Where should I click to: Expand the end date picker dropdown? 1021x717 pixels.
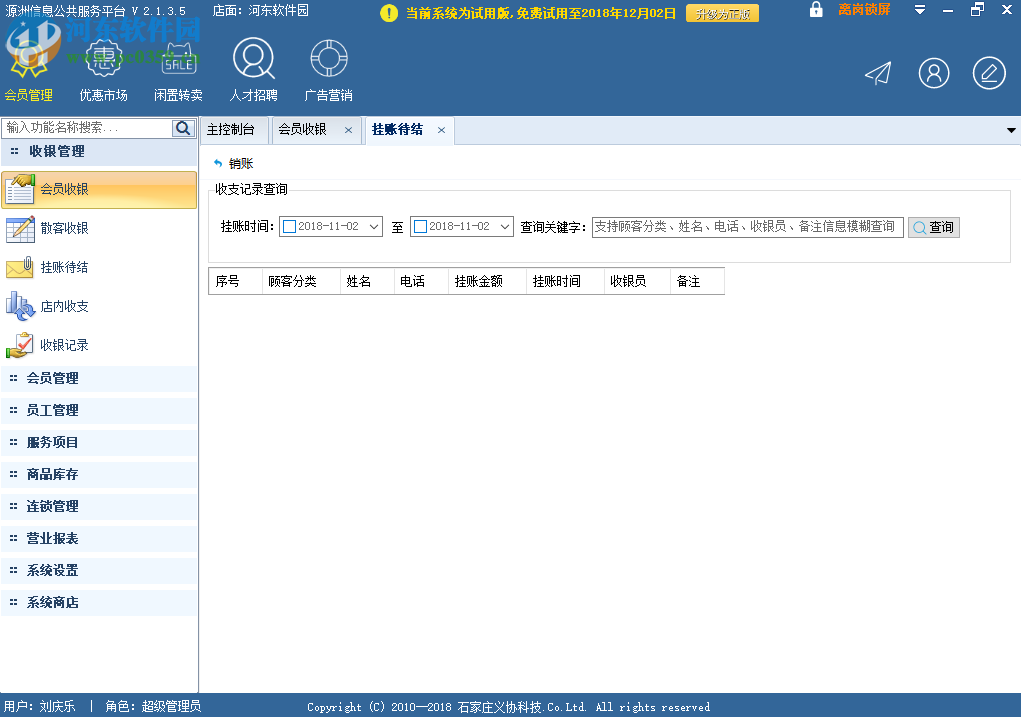(x=506, y=226)
